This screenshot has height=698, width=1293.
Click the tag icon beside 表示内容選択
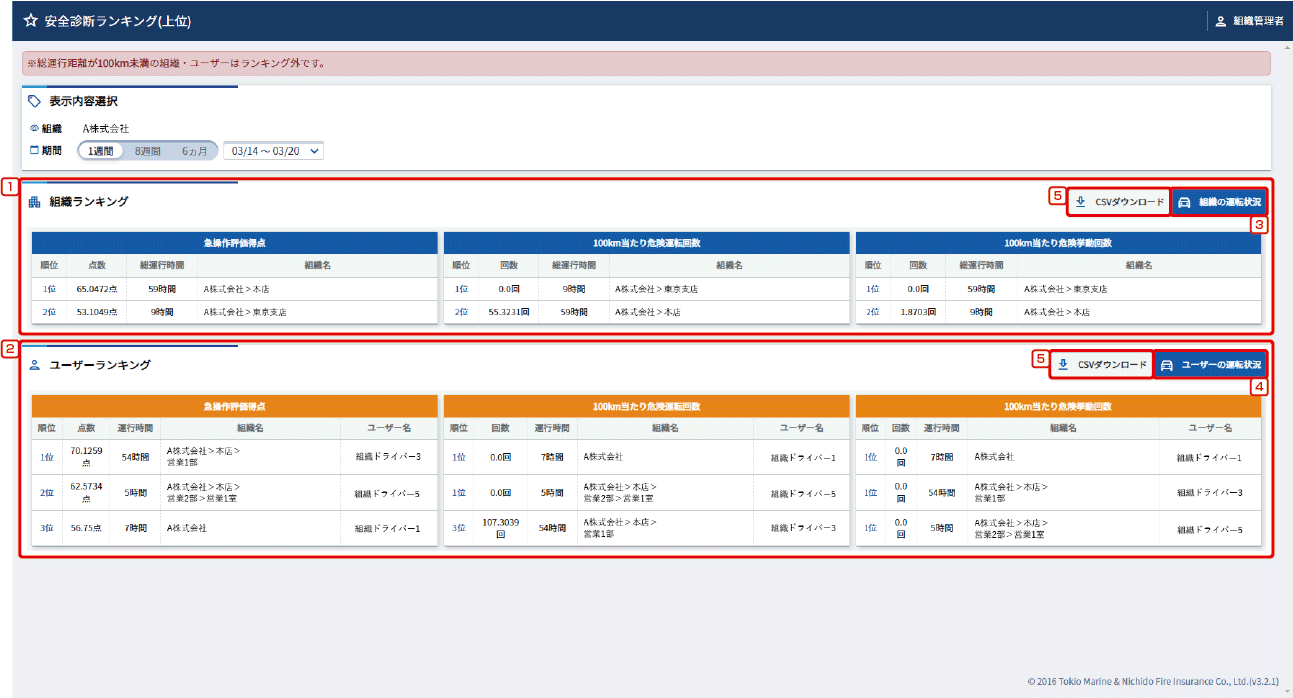(x=35, y=101)
